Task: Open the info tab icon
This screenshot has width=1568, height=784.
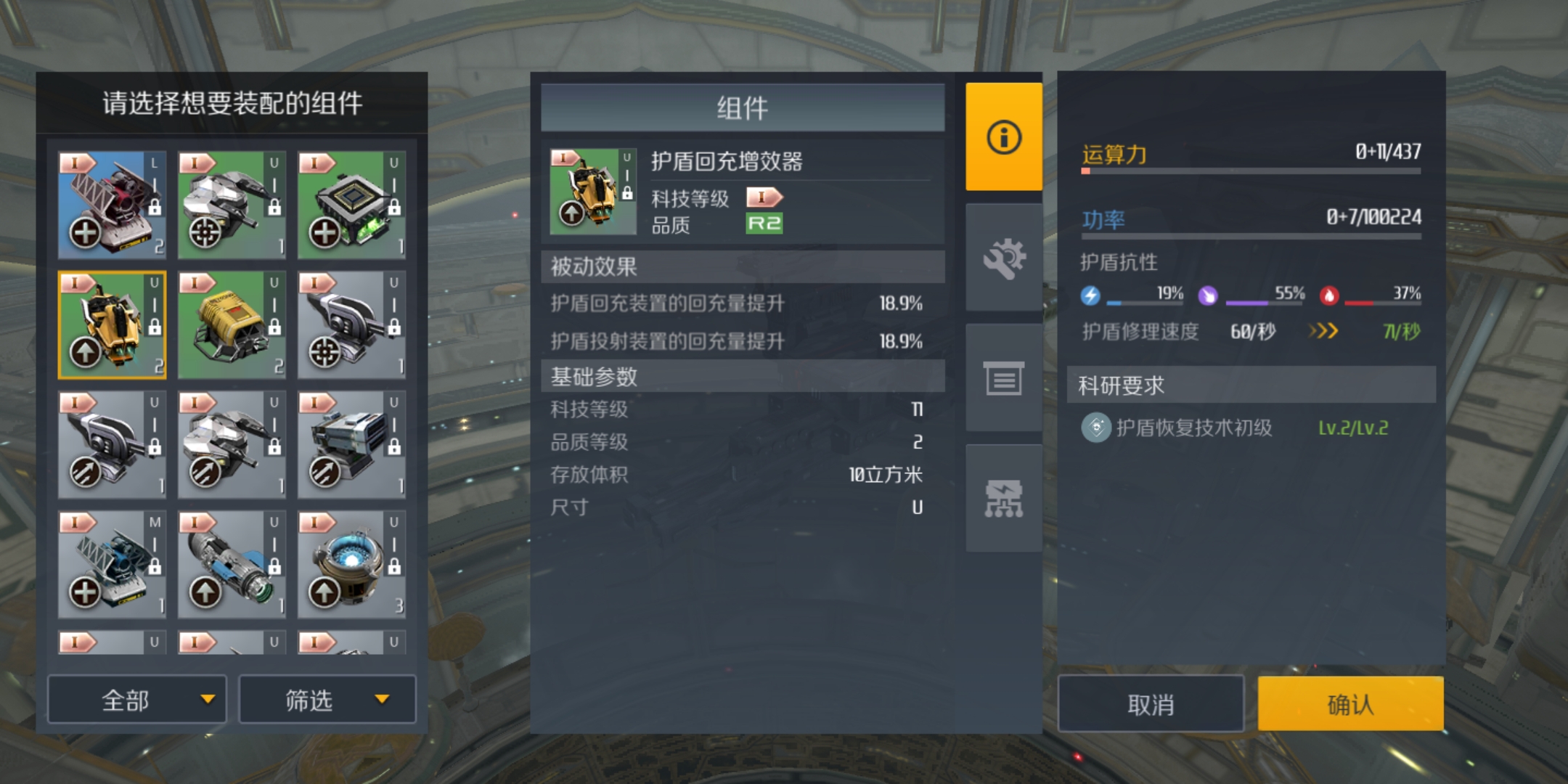Action: pyautogui.click(x=1003, y=136)
